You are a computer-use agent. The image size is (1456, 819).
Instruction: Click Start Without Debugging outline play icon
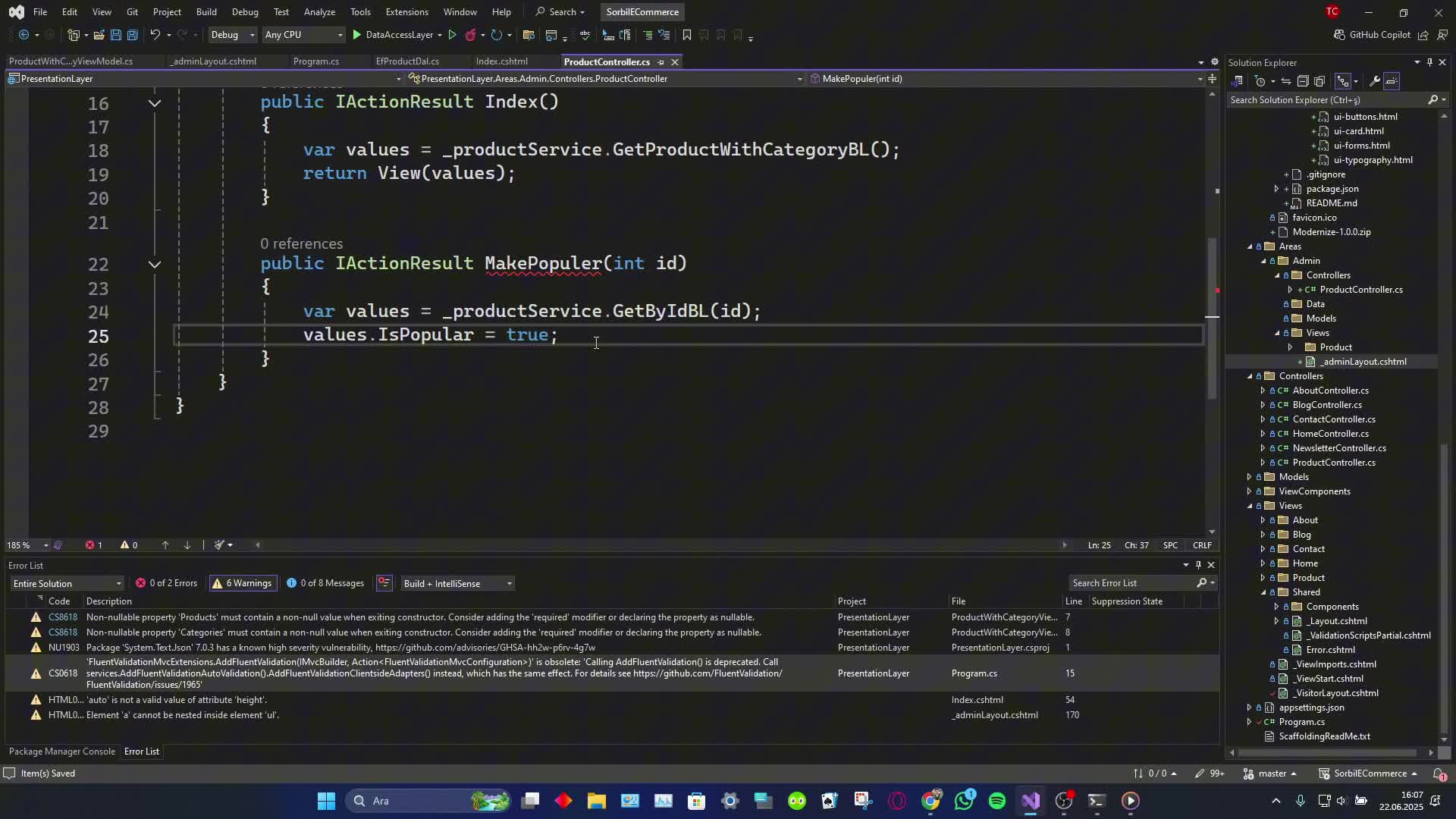point(452,35)
